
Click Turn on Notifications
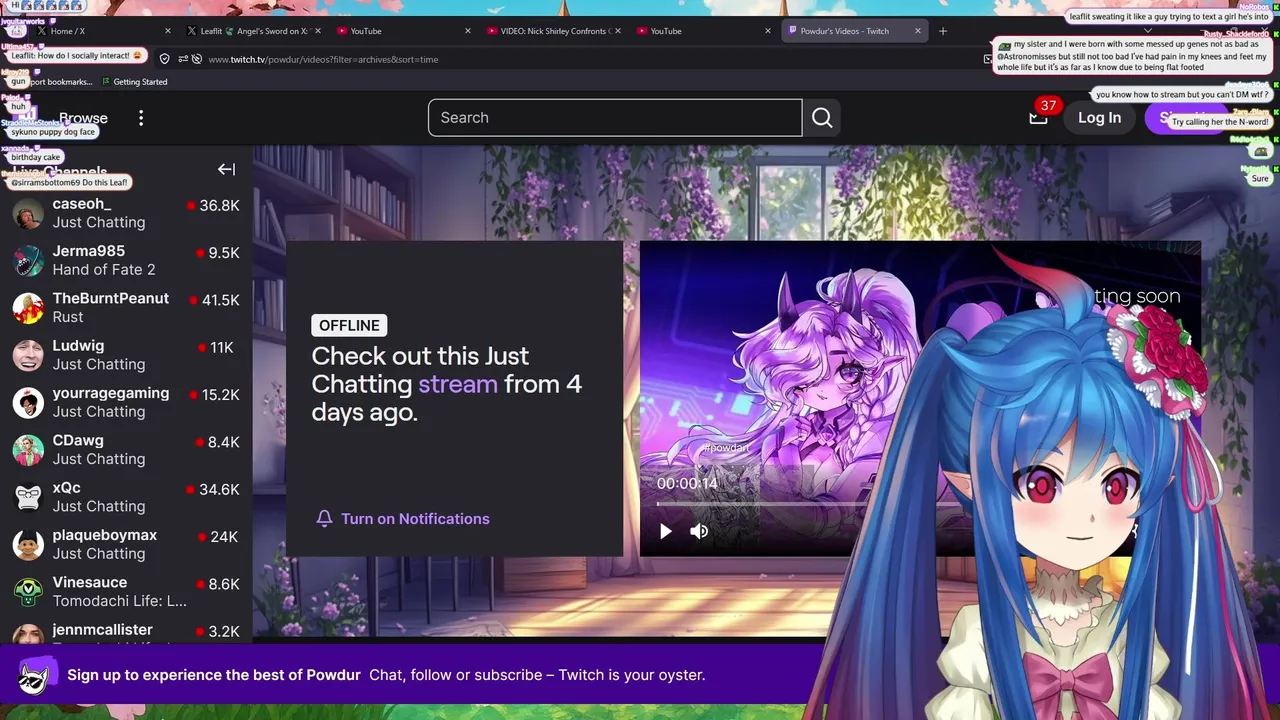(x=415, y=519)
